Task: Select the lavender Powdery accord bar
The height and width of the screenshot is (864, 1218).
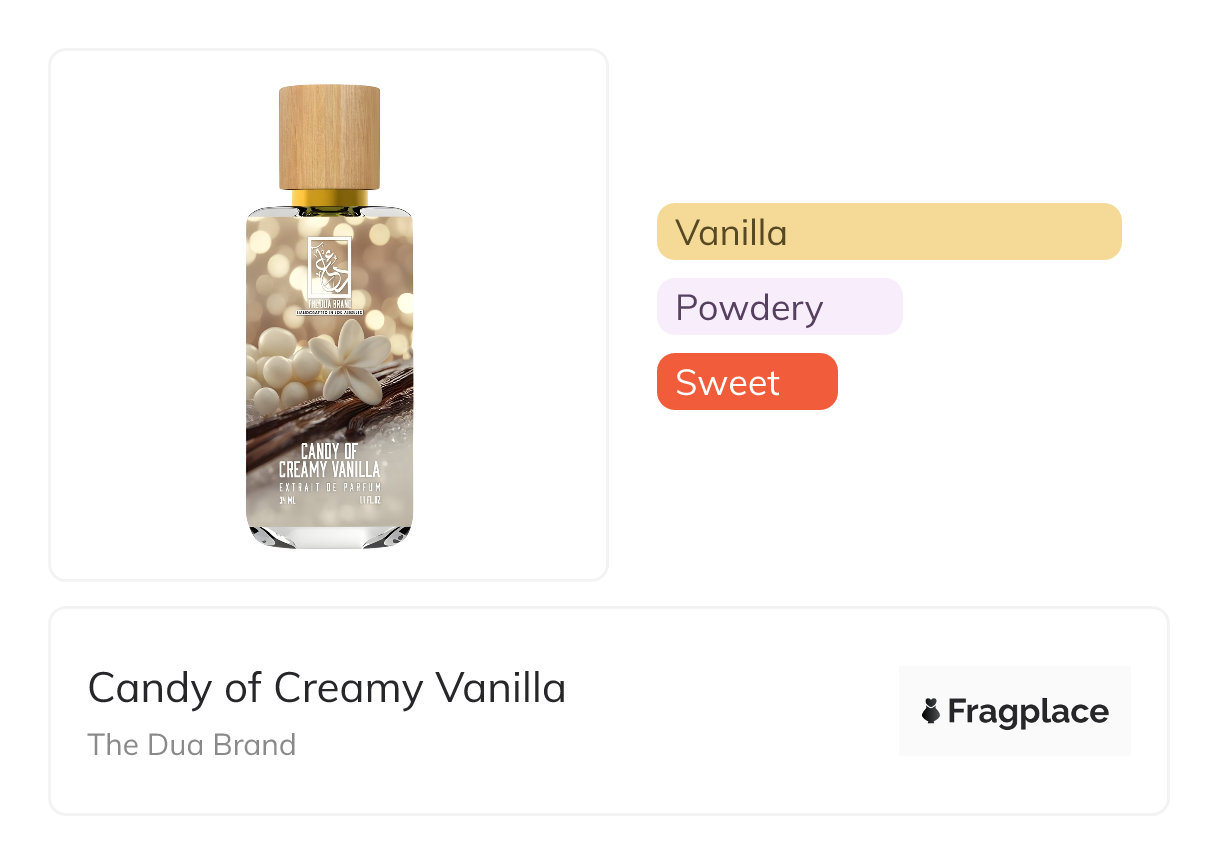Action: [780, 307]
